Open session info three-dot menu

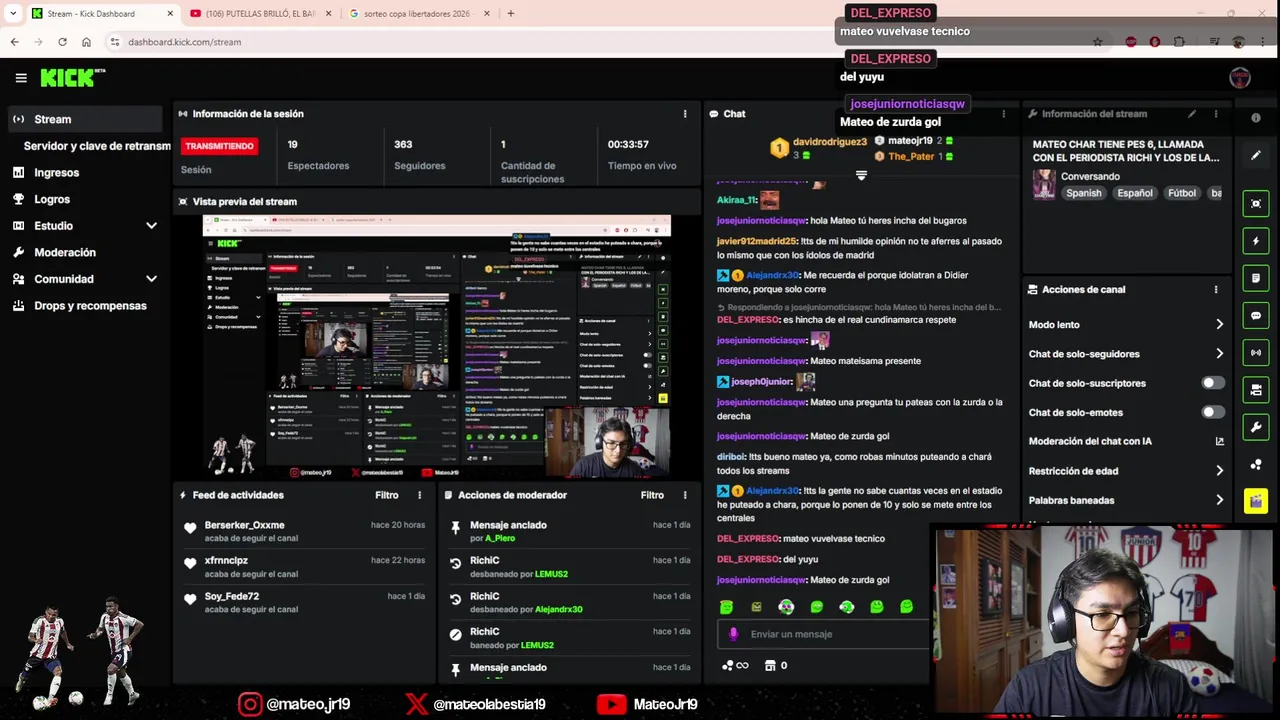(x=685, y=114)
